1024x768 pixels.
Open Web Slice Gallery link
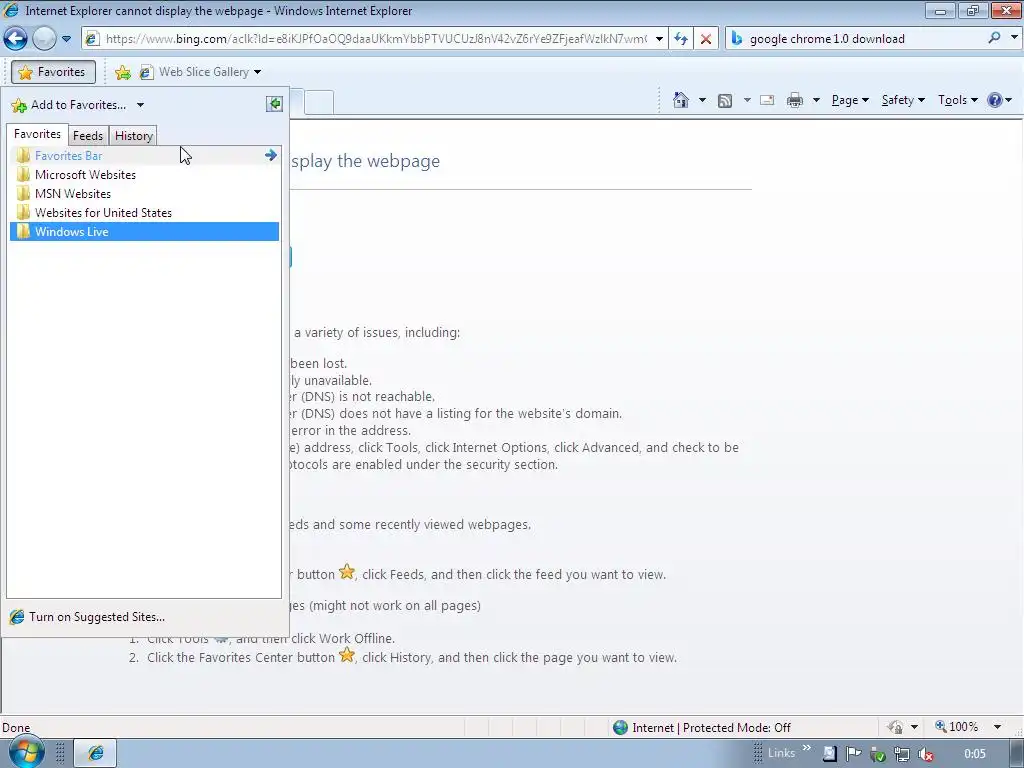coord(195,72)
